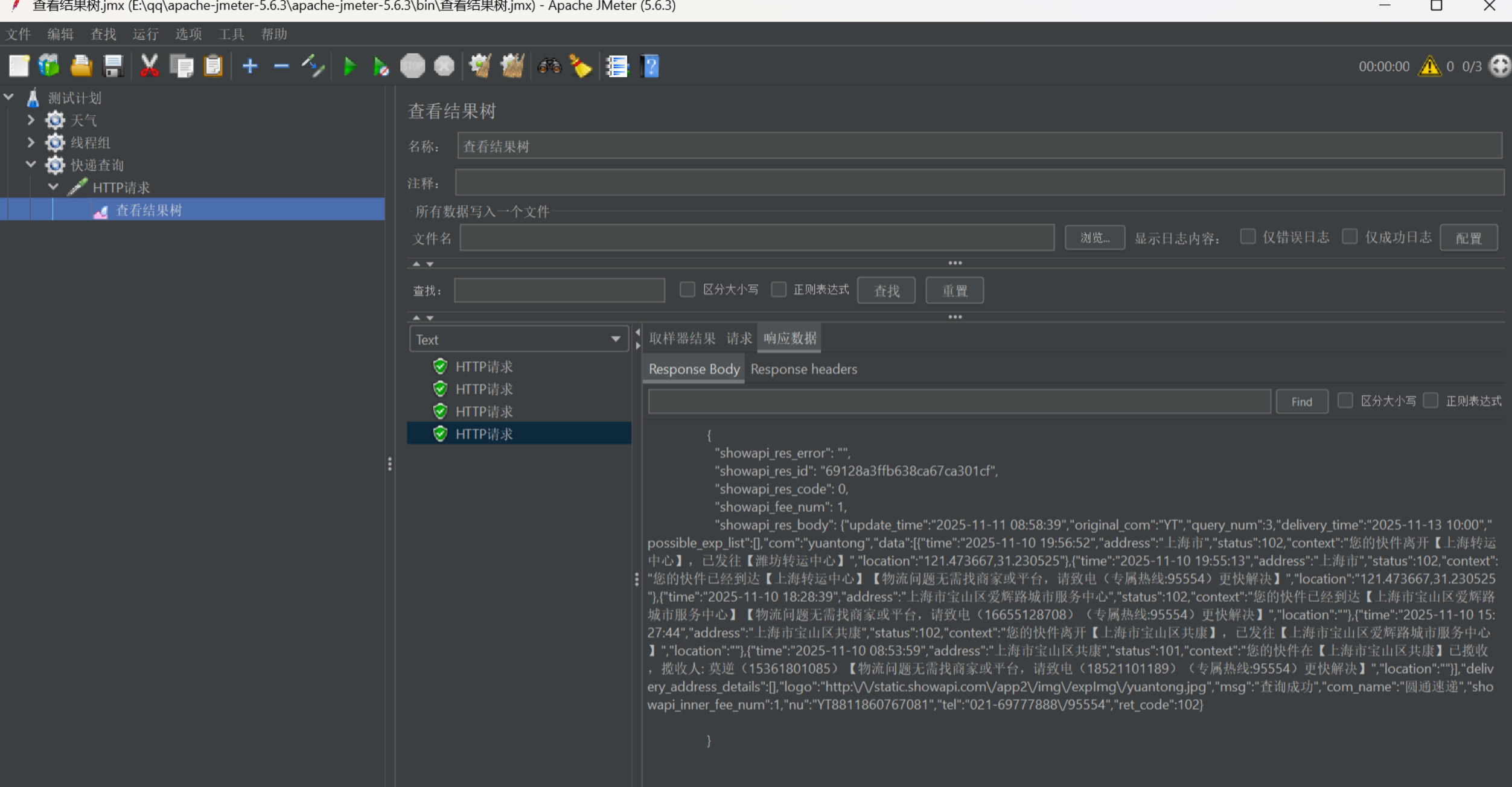Click the Open file folder icon
The image size is (1512, 787).
(81, 66)
